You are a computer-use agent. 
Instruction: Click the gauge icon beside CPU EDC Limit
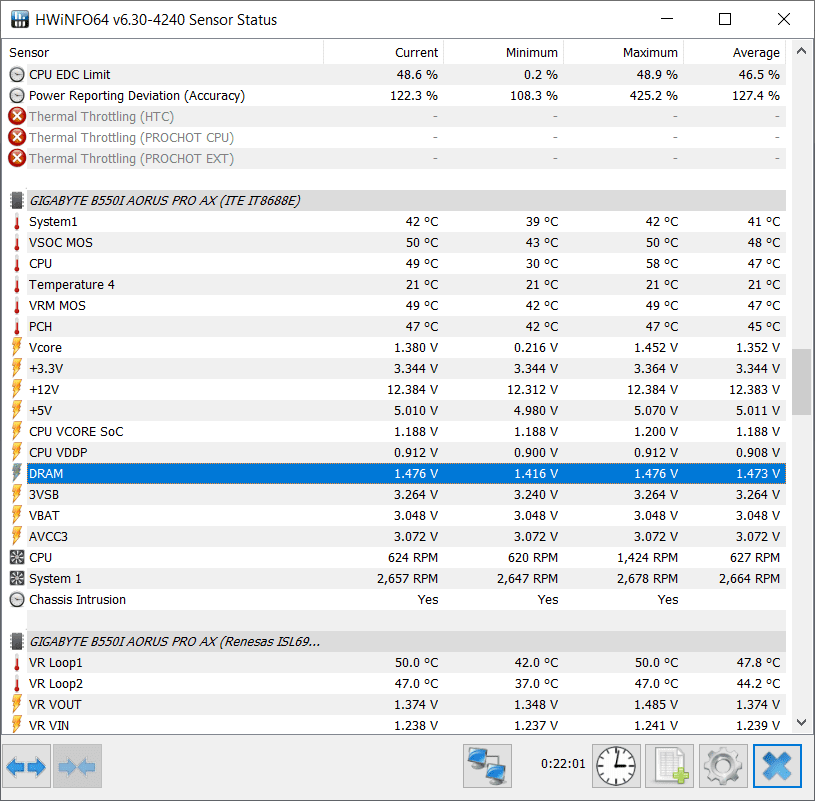(17, 74)
